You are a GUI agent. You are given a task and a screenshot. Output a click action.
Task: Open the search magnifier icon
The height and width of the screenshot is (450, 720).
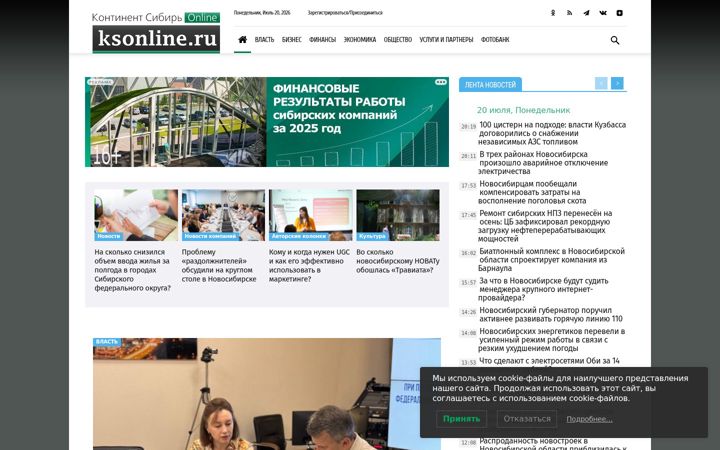[x=615, y=40]
